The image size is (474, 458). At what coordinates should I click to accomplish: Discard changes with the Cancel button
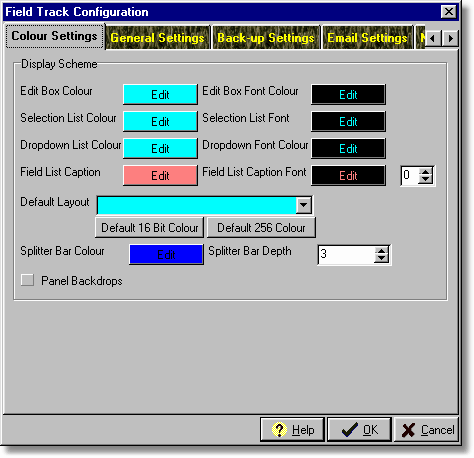tap(427, 430)
